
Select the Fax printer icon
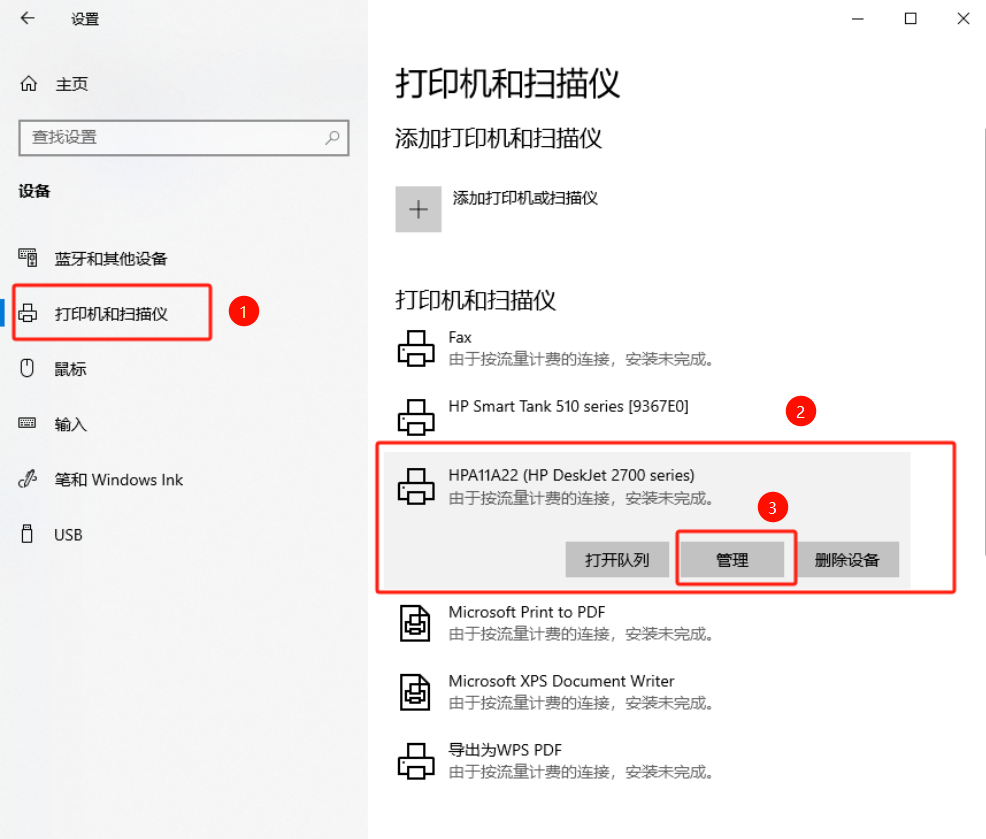point(416,348)
